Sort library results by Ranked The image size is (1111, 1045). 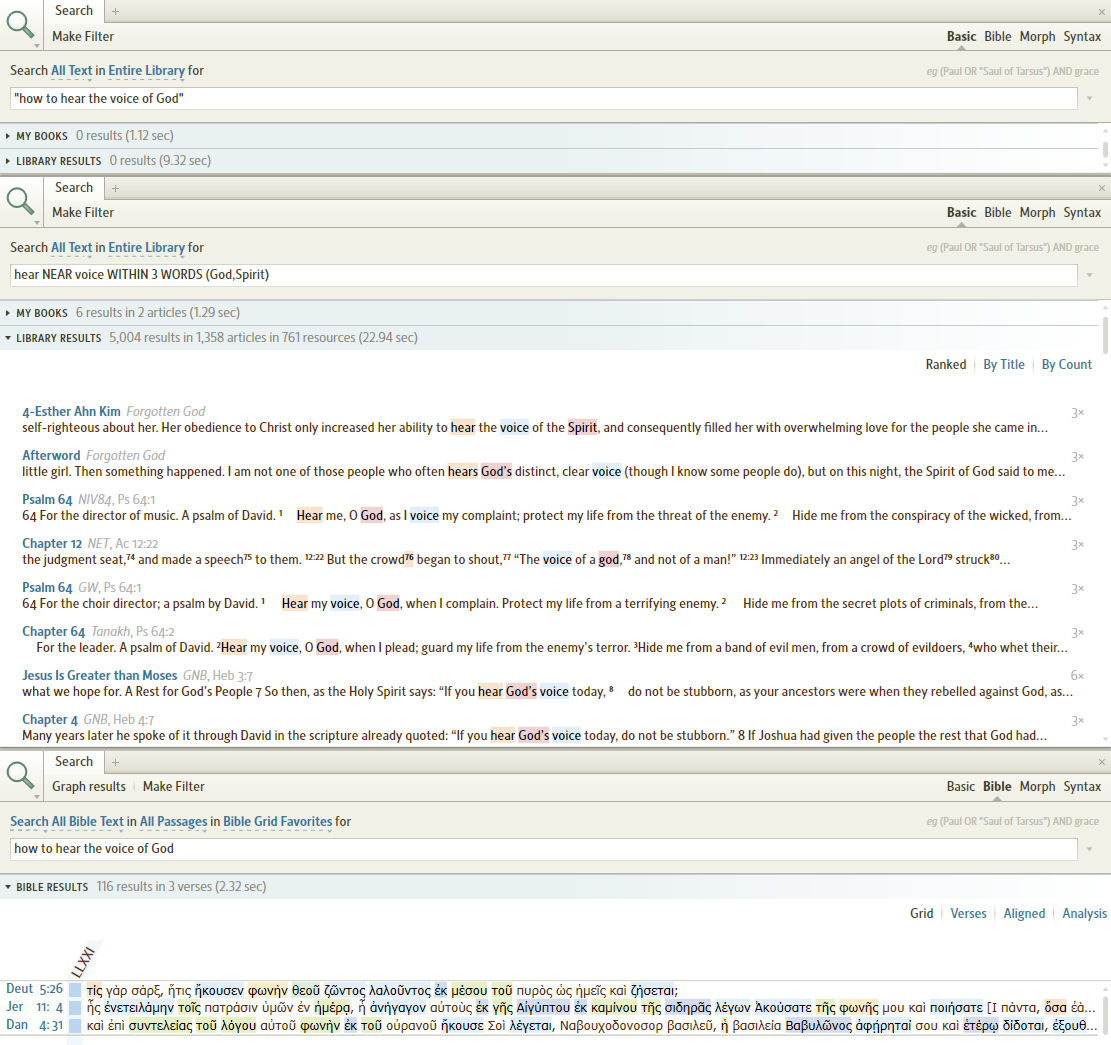click(946, 365)
